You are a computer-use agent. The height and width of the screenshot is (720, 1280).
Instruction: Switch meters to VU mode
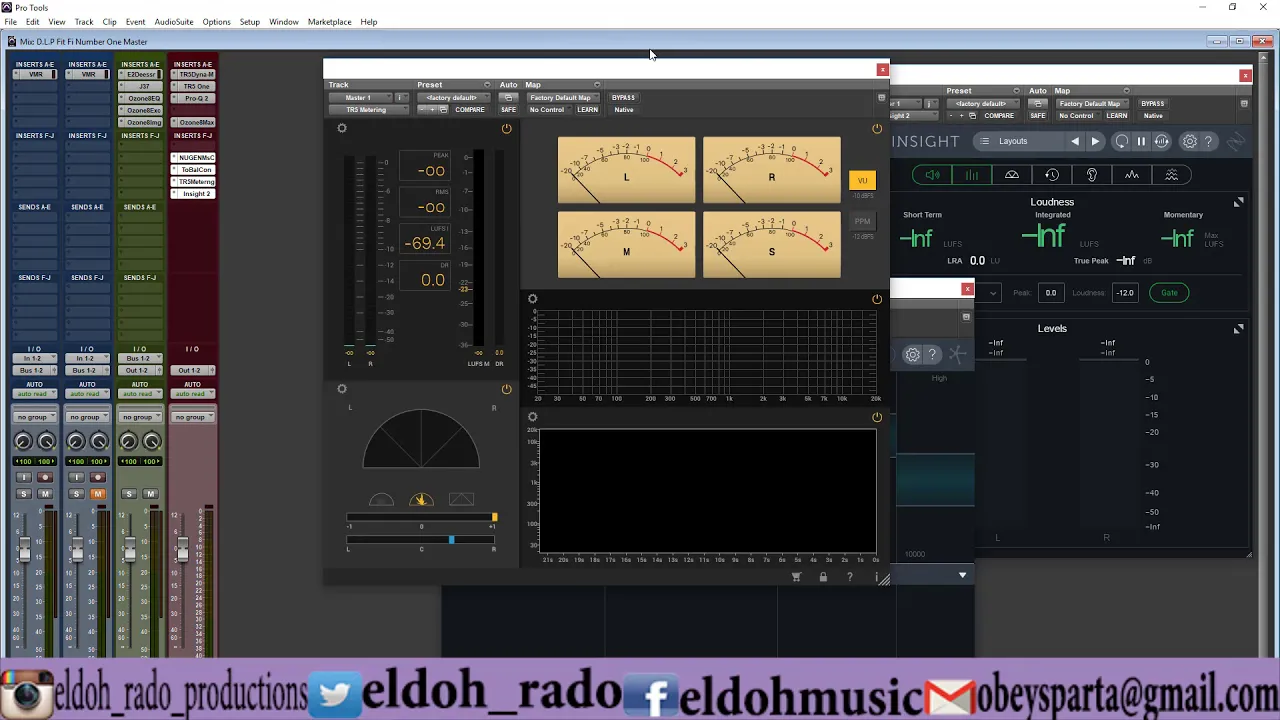tap(862, 181)
